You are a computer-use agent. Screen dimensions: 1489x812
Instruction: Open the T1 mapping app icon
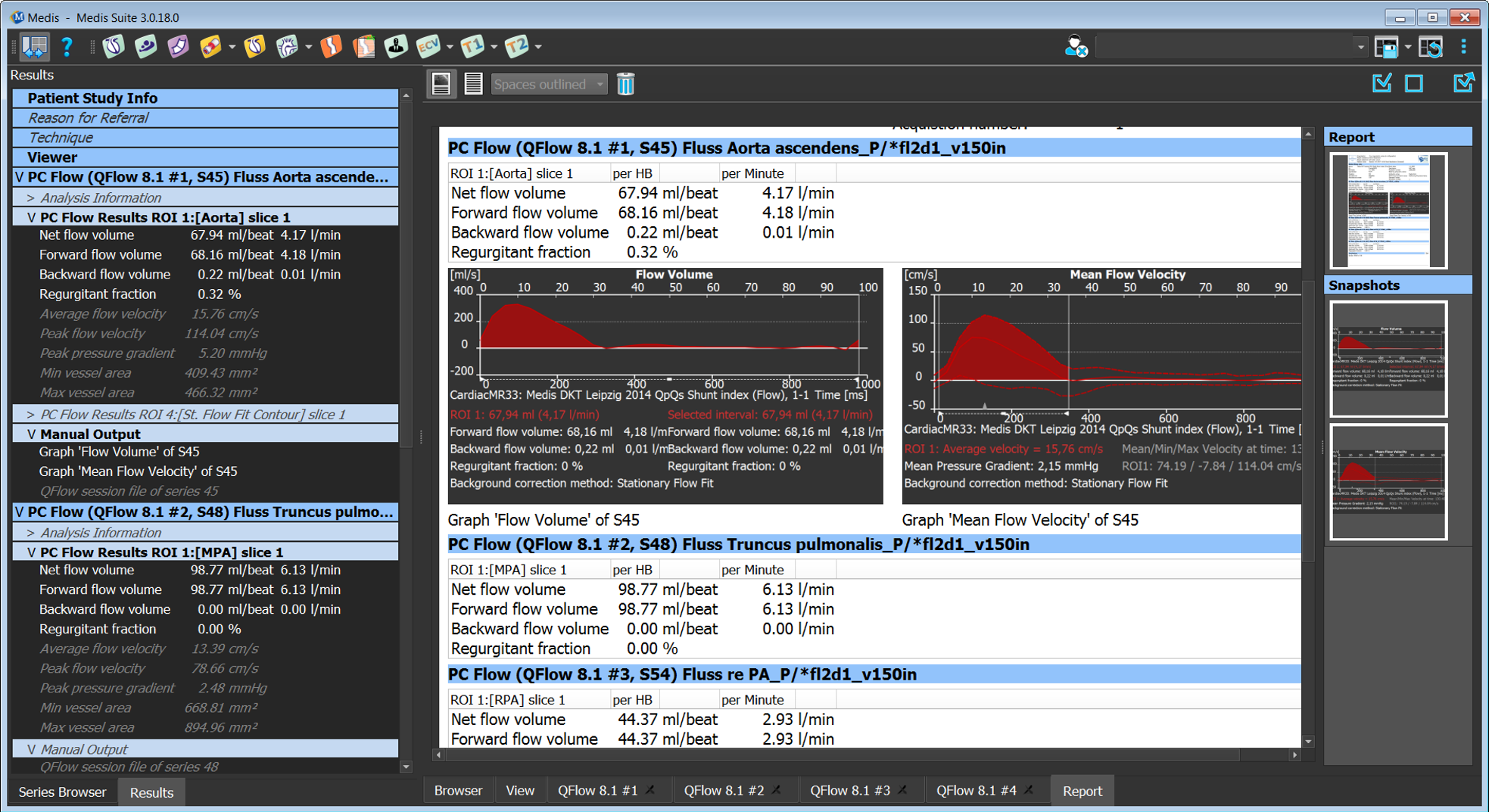[x=472, y=47]
